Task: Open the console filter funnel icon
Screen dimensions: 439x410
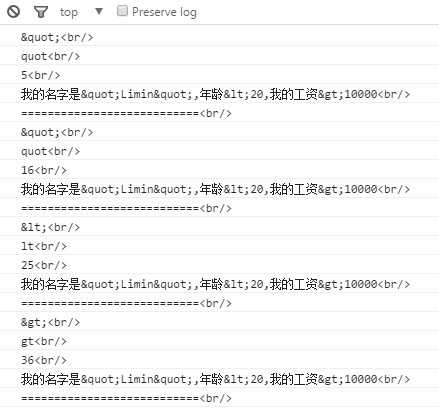Action: click(x=41, y=12)
